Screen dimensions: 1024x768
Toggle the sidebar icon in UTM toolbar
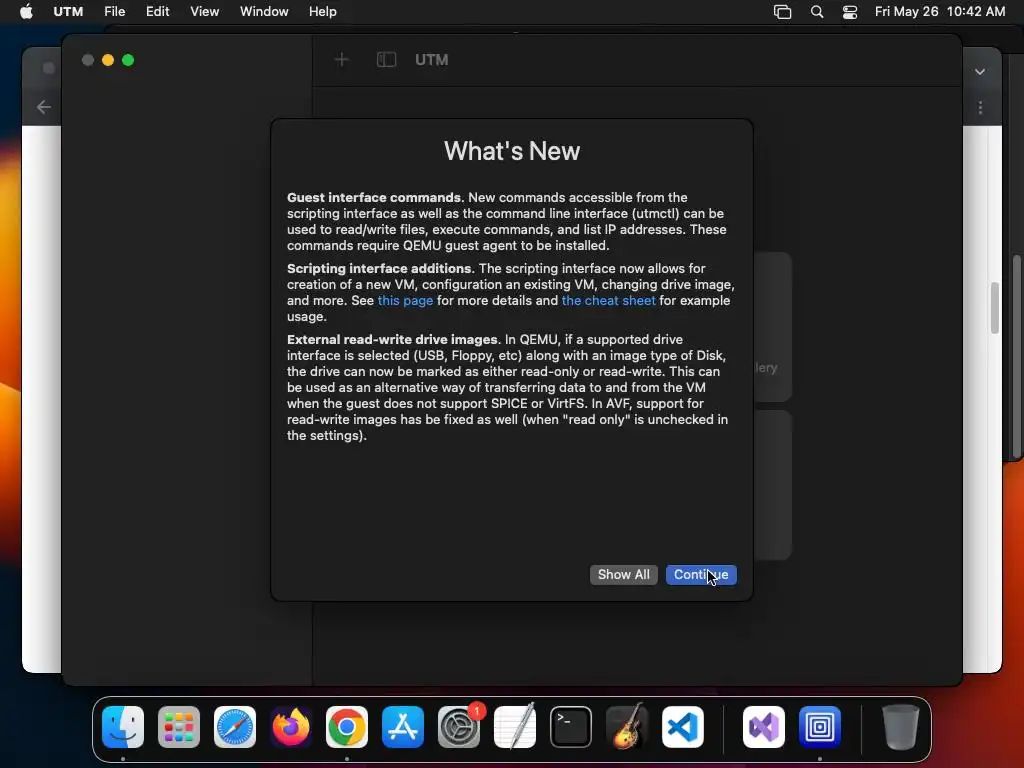click(x=387, y=60)
